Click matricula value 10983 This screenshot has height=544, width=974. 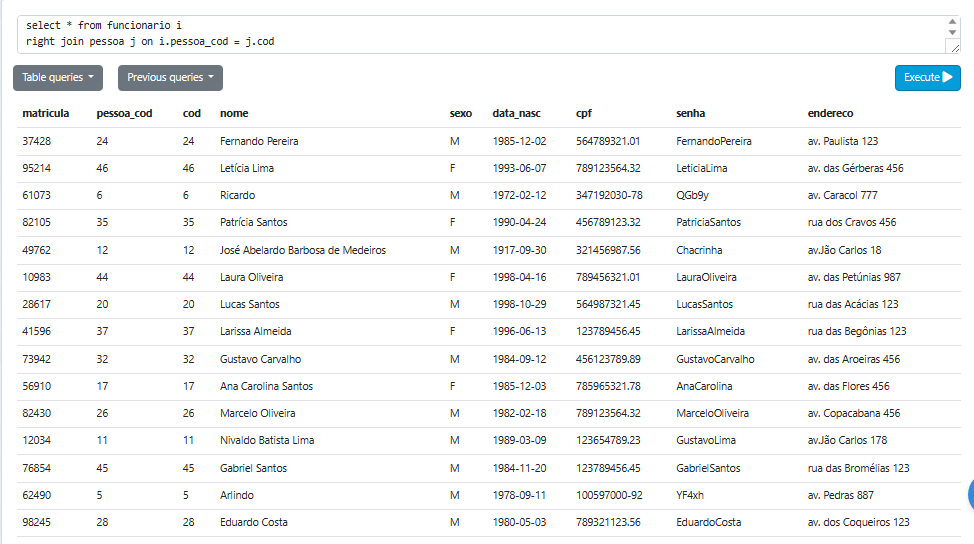tap(37, 277)
